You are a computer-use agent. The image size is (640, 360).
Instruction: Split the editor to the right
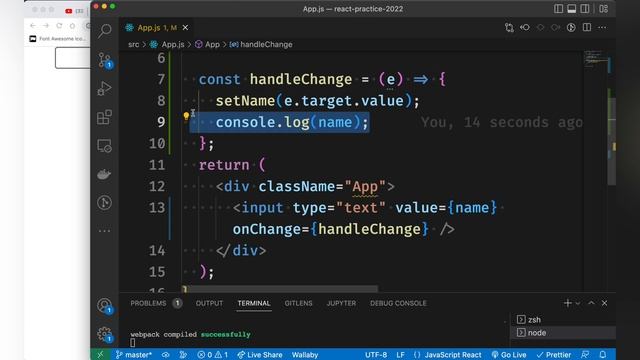pos(587,27)
